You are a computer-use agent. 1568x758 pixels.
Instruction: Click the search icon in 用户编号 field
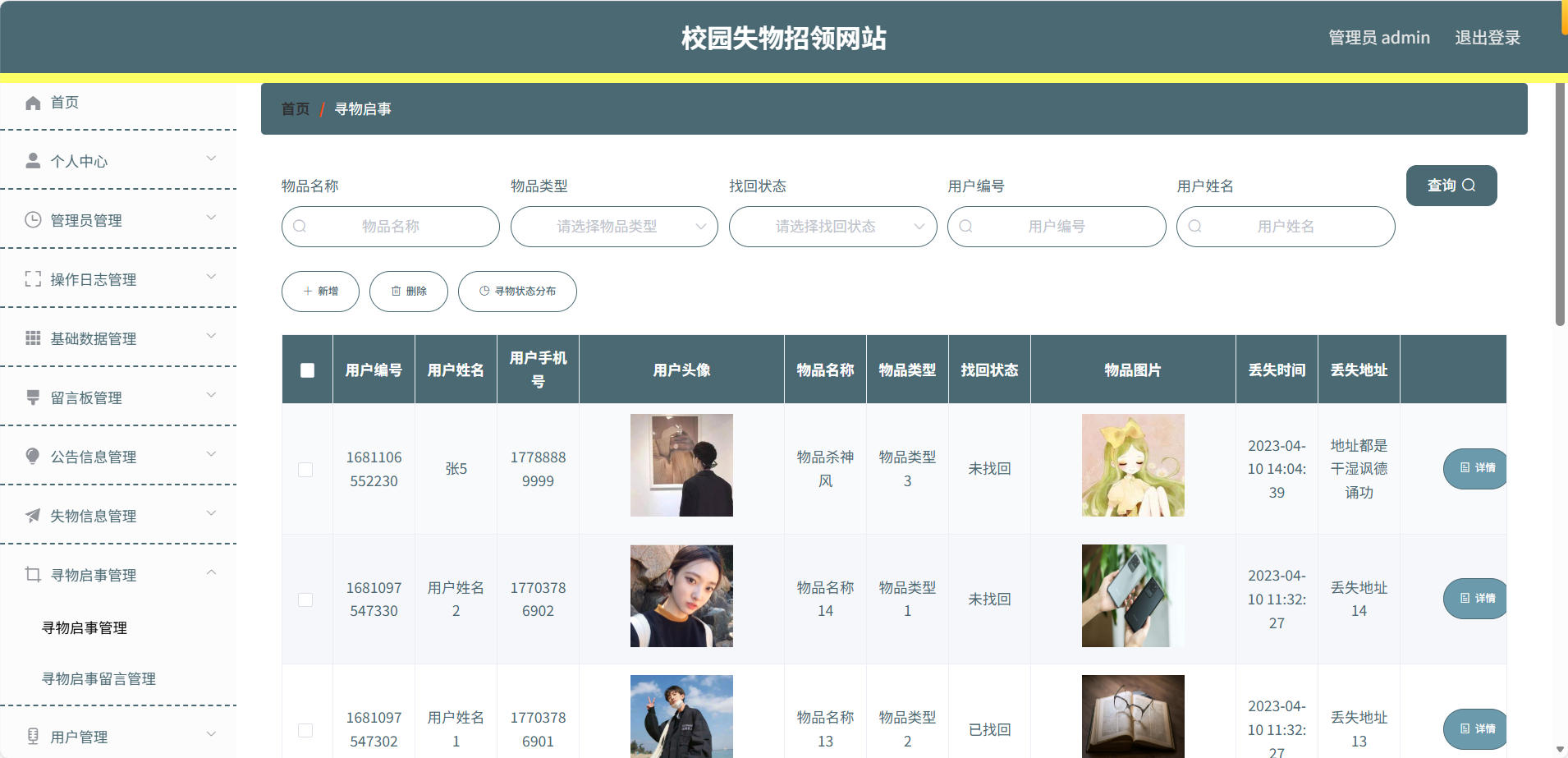pyautogui.click(x=966, y=227)
